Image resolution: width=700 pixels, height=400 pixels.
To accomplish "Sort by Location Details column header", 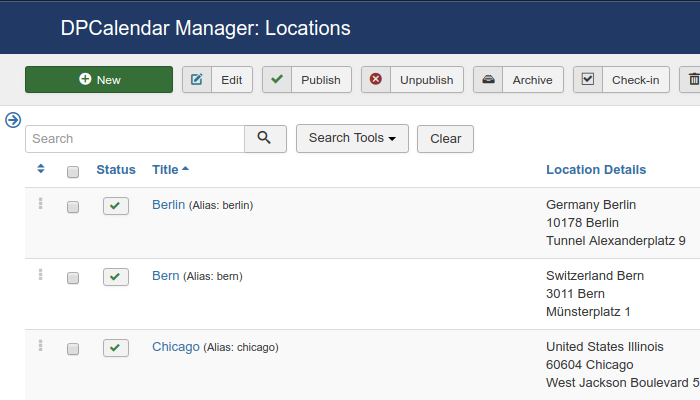I will pyautogui.click(x=596, y=170).
